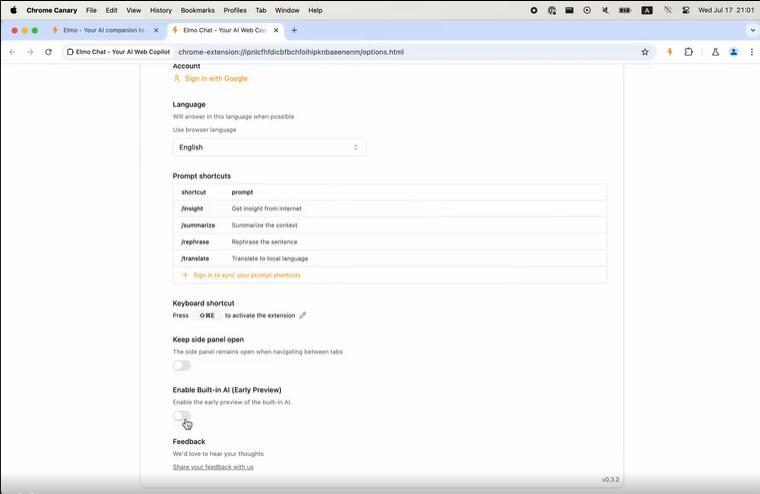Open a new tab with plus button
The height and width of the screenshot is (494, 760).
(x=294, y=30)
